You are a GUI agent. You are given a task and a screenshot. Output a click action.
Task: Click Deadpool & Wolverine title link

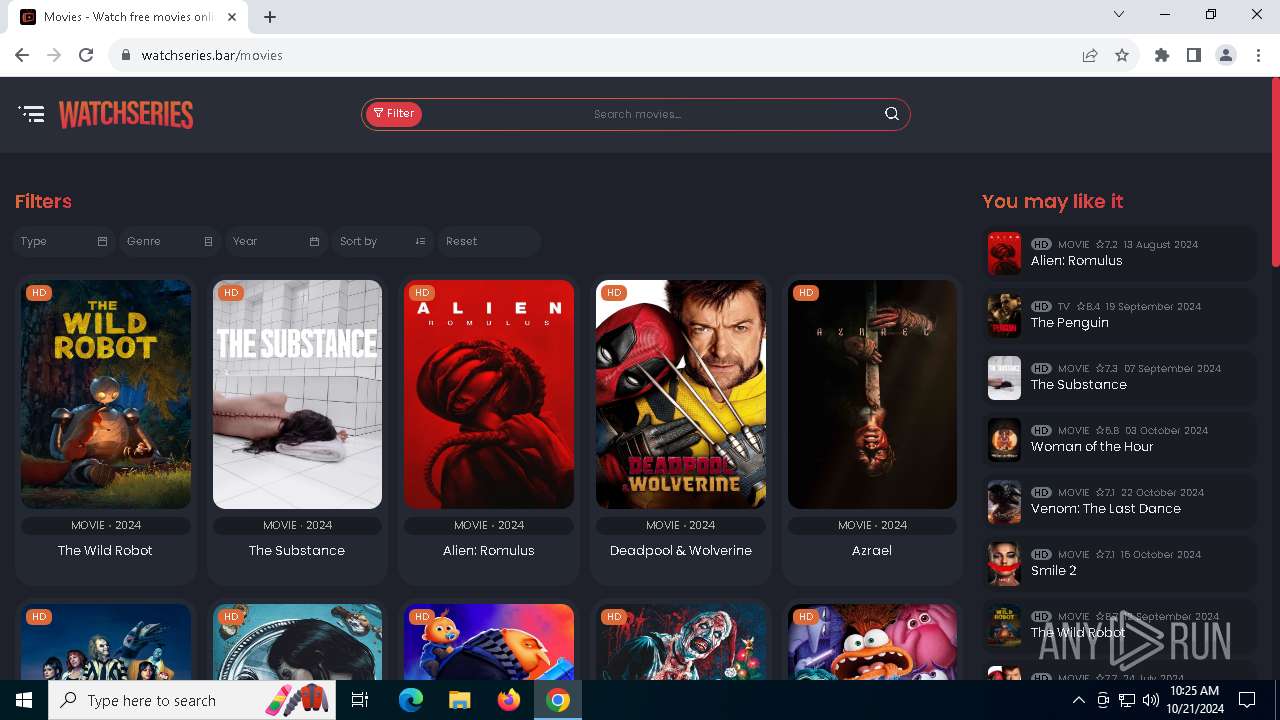pyautogui.click(x=681, y=551)
